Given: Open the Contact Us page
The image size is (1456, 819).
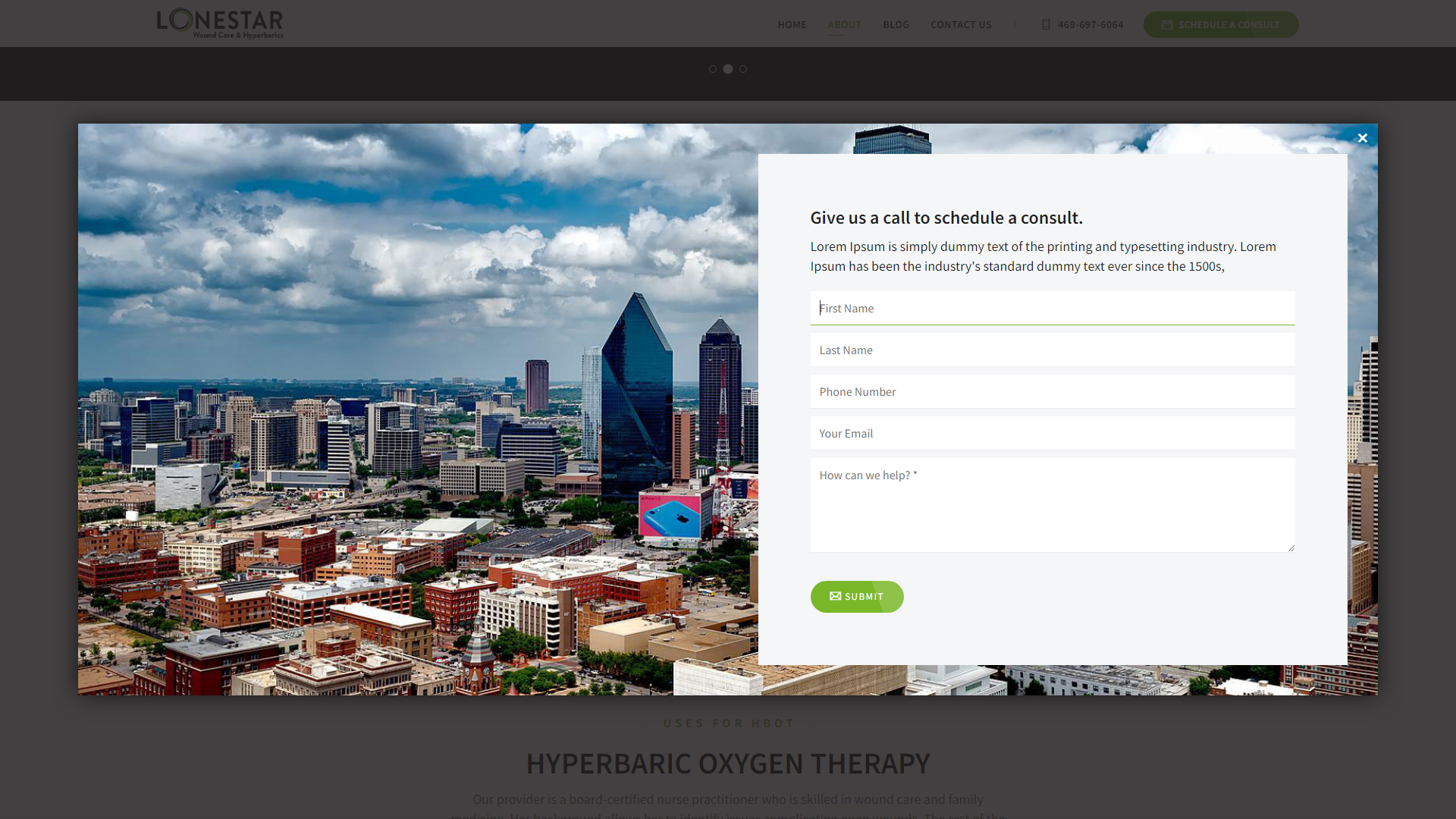Looking at the screenshot, I should point(961,24).
